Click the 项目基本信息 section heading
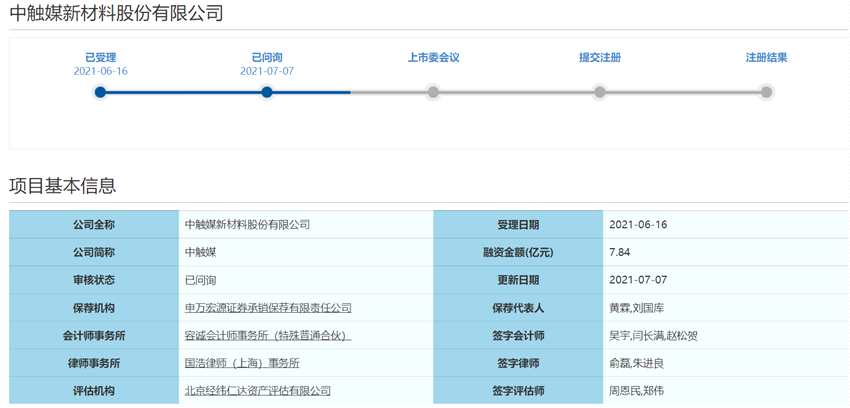Viewport: 850px width, 408px height. click(x=63, y=186)
